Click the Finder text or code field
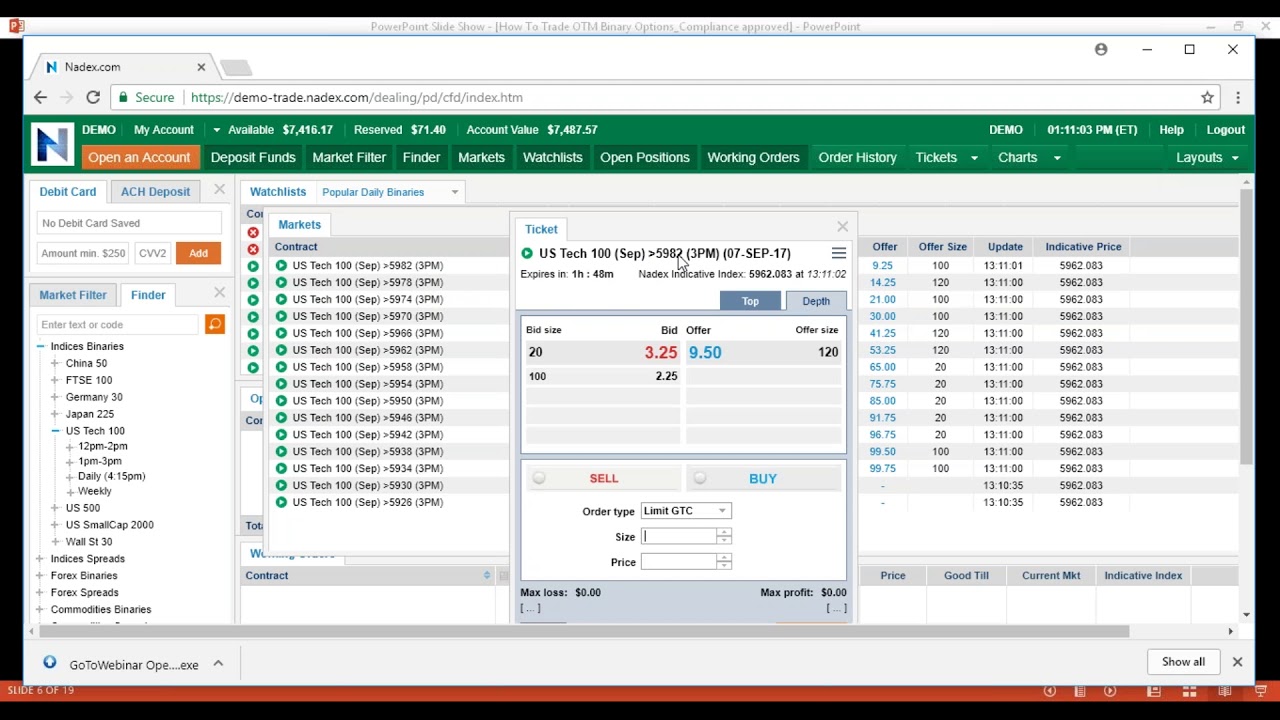 pos(119,324)
